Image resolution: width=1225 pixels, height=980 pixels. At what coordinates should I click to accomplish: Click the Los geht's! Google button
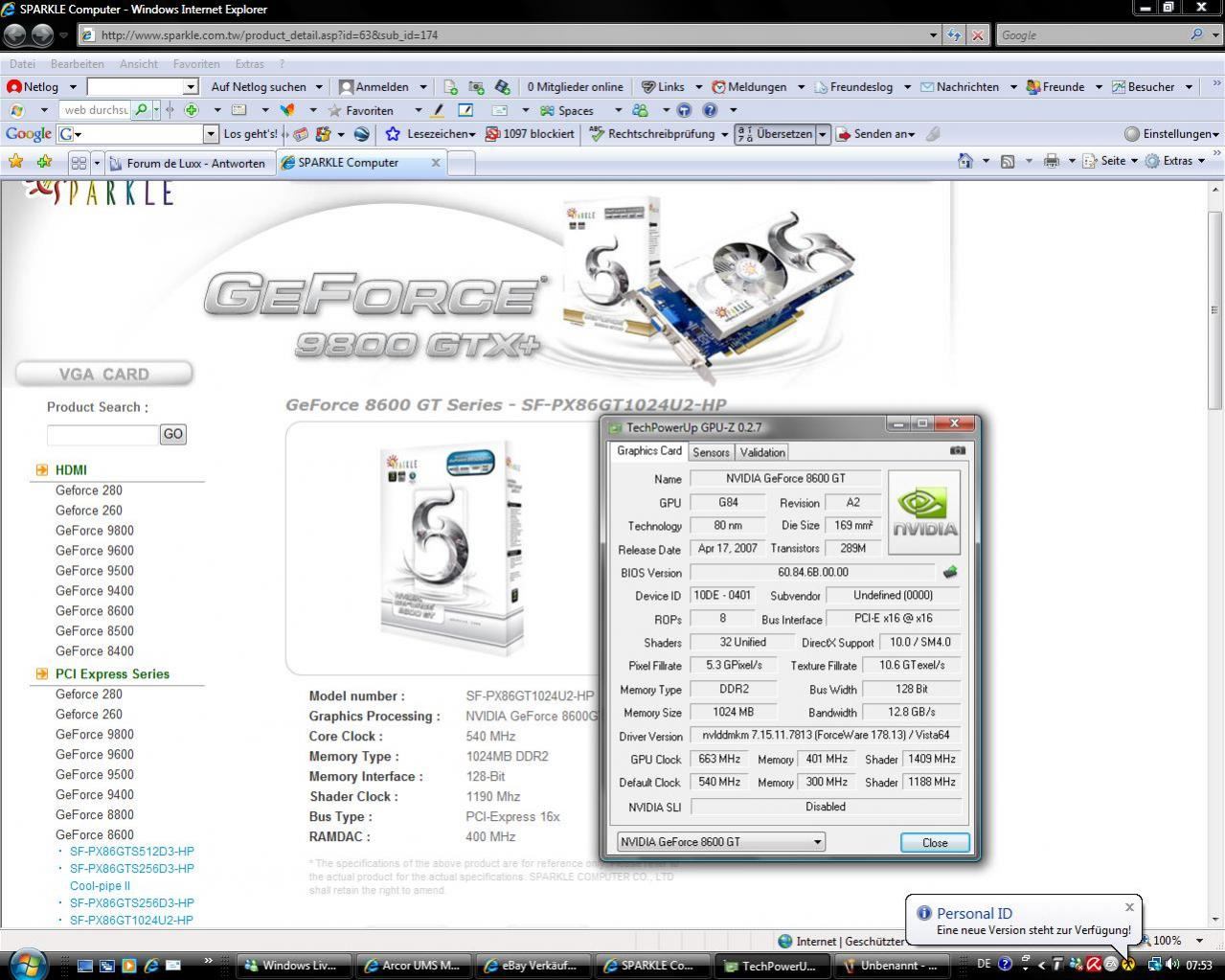click(x=250, y=134)
